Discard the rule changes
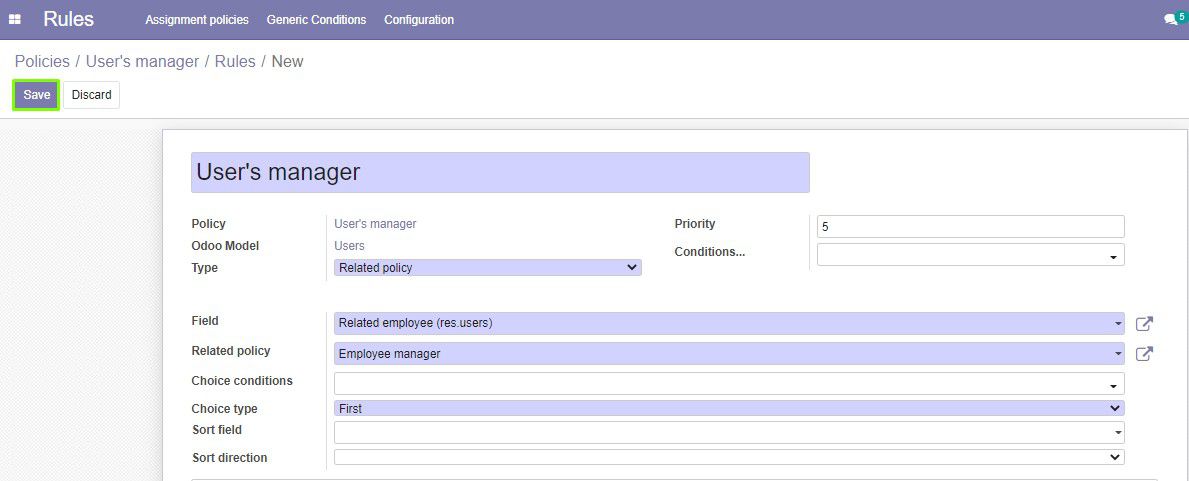 click(x=91, y=95)
